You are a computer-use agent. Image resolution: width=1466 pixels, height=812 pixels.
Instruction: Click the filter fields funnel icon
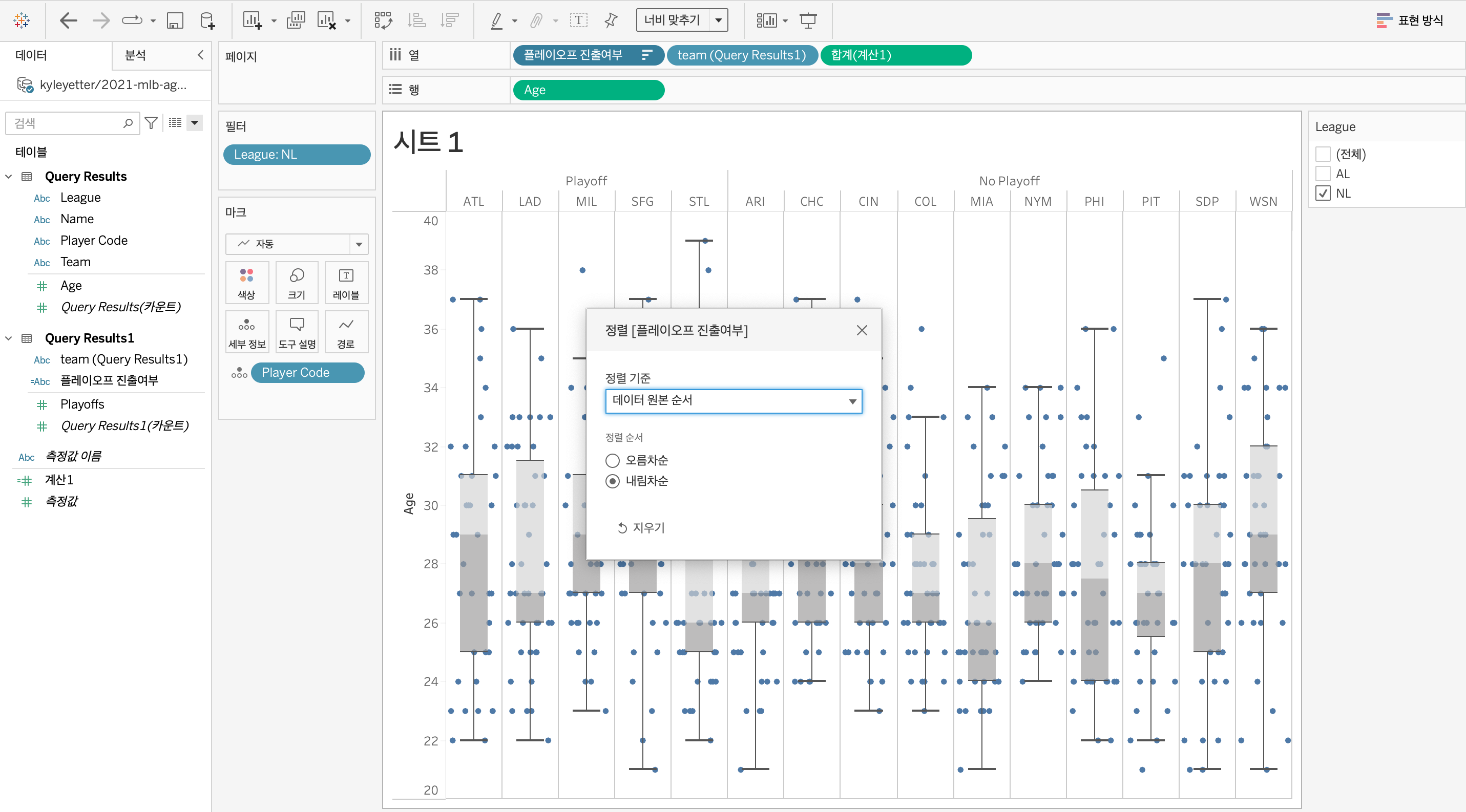(x=151, y=123)
